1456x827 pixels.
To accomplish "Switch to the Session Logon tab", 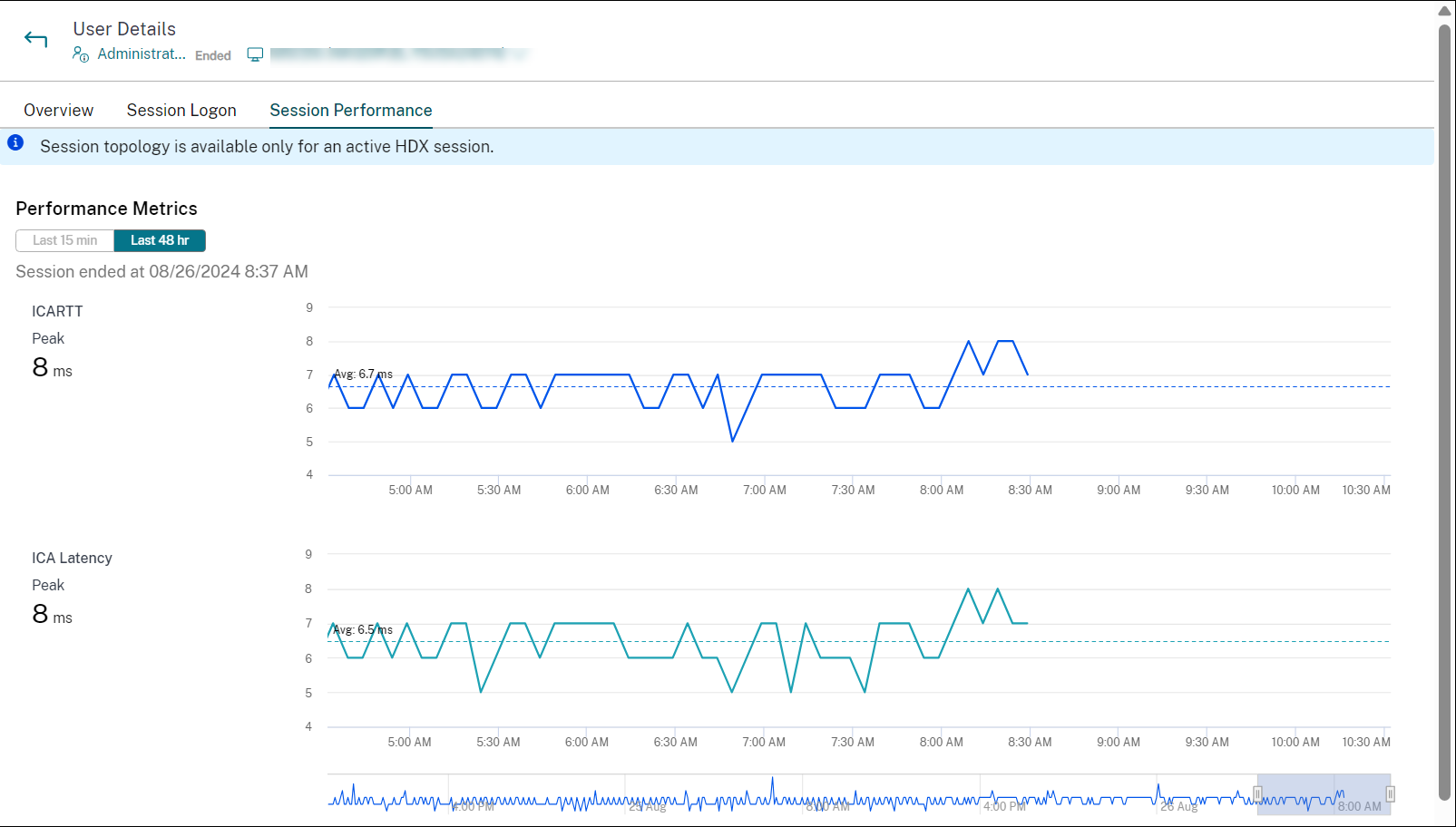I will point(181,111).
